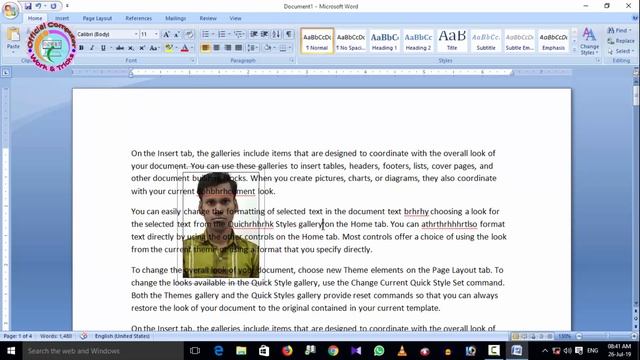Open Chrome from taskbar

pos(333,351)
